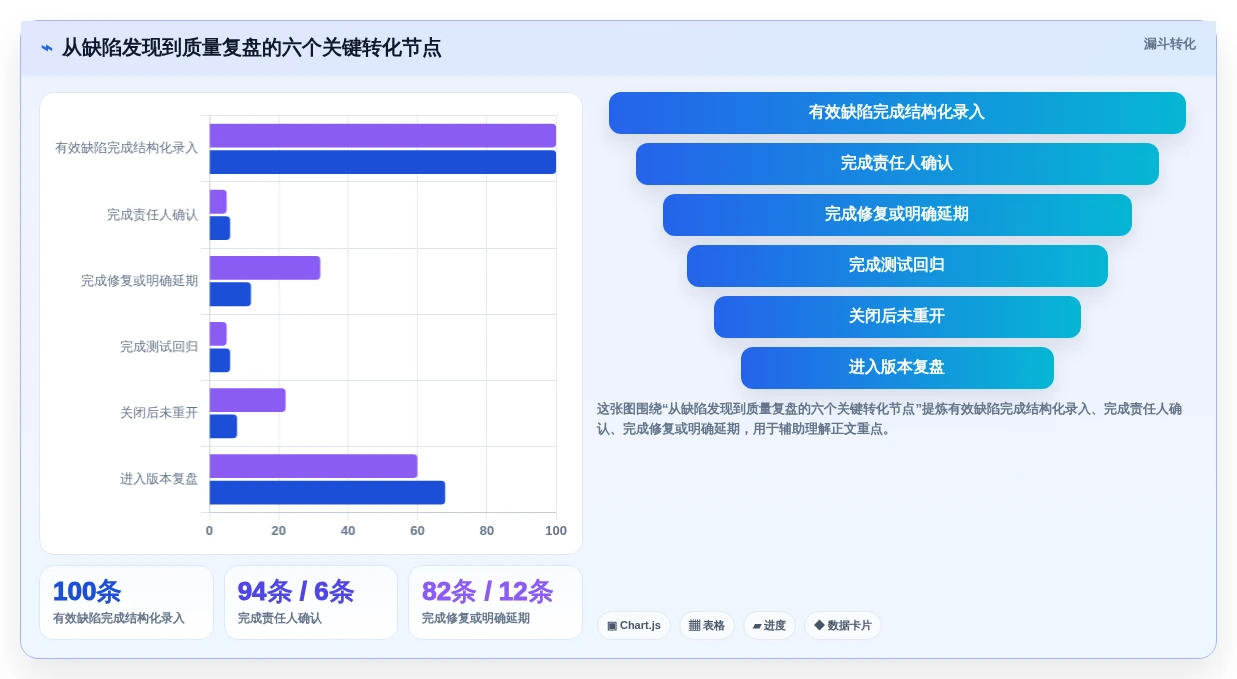This screenshot has width=1237, height=679.
Task: Select funnel stage 完成测试回归
Action: [897, 266]
